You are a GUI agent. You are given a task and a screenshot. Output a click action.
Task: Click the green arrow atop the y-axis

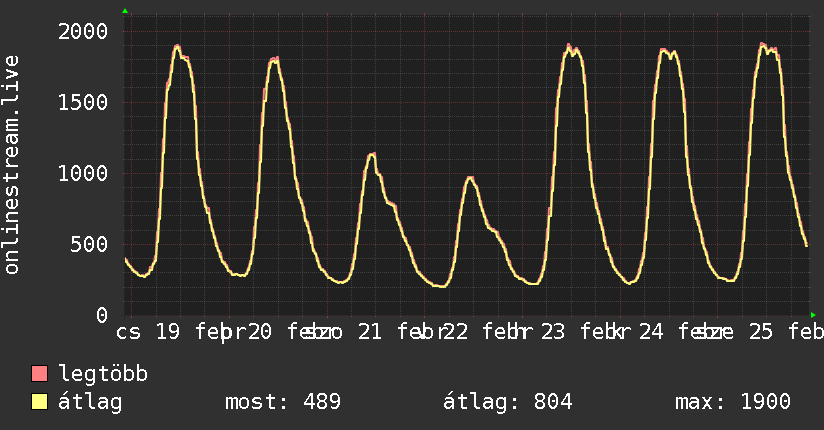125,11
